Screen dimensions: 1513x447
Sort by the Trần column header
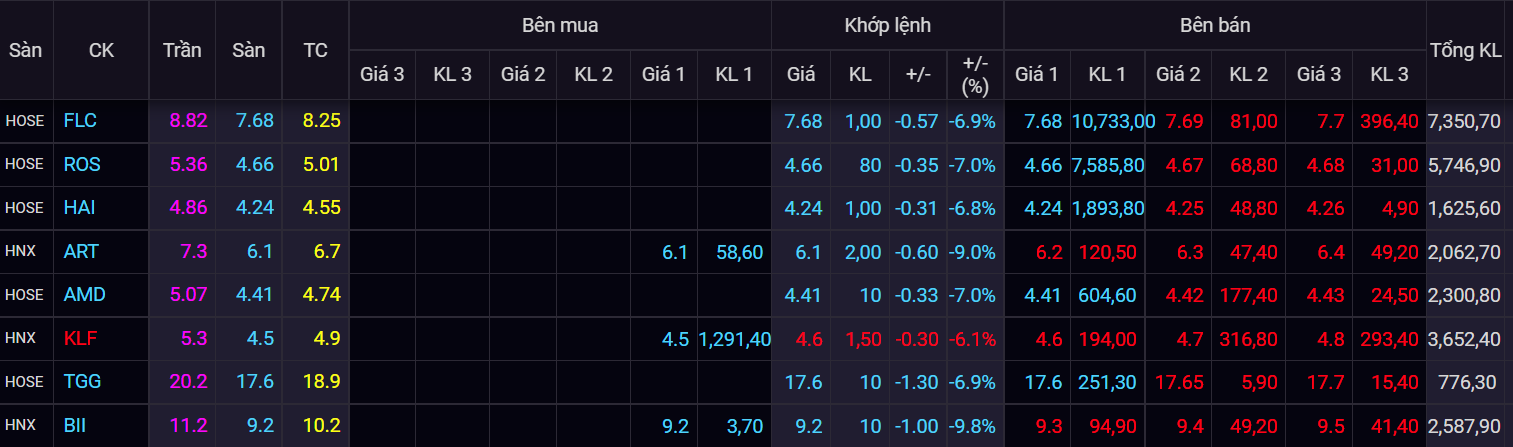tap(182, 50)
